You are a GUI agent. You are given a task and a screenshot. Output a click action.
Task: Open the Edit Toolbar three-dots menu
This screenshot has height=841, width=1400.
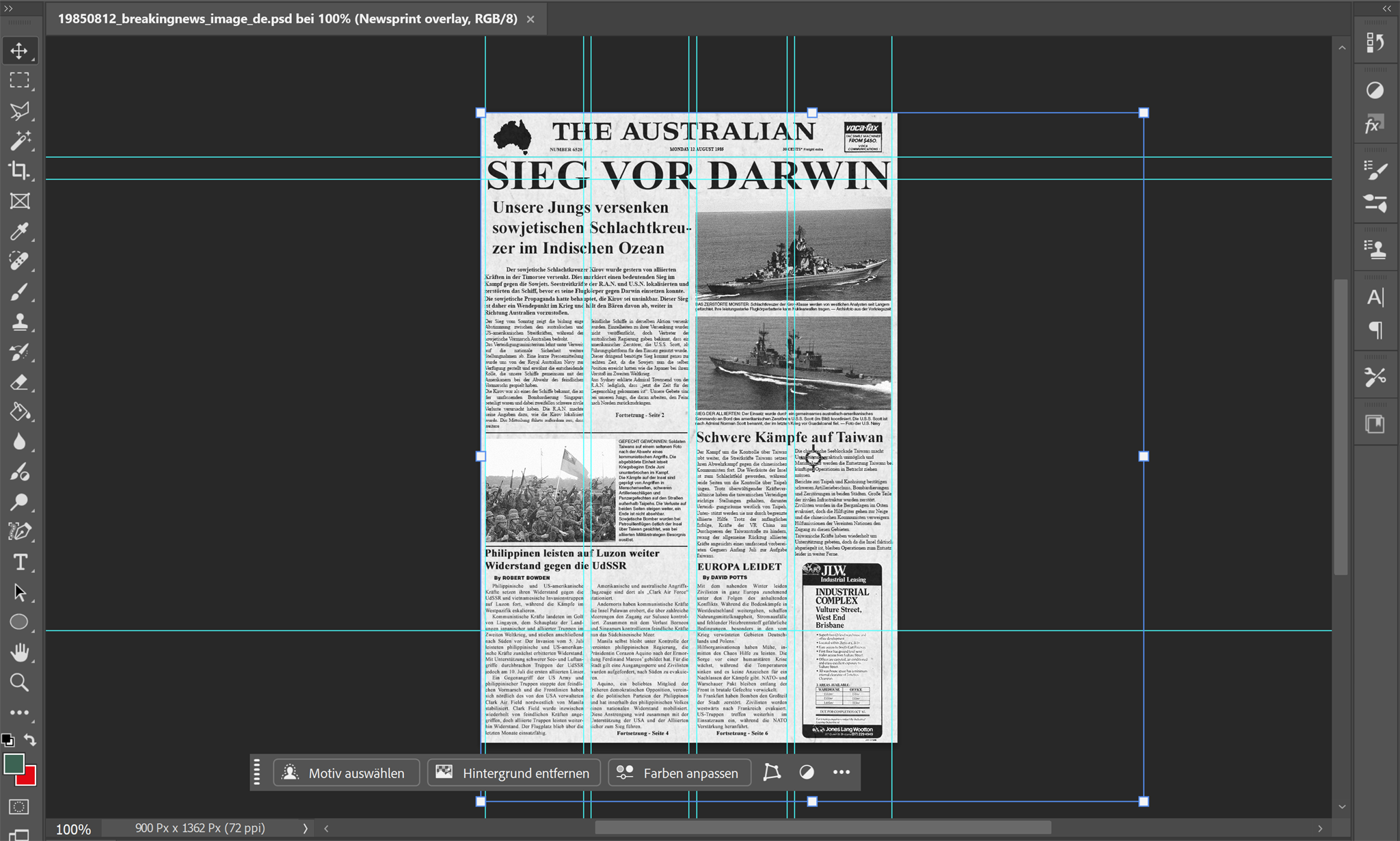pos(19,712)
